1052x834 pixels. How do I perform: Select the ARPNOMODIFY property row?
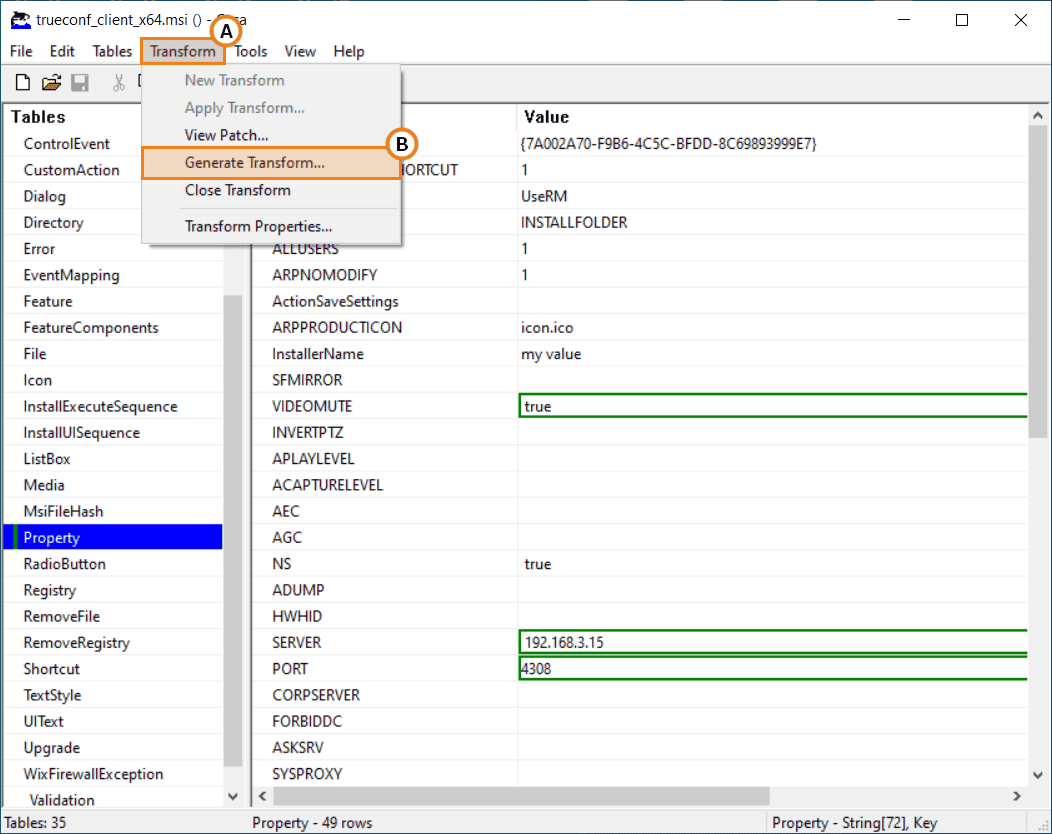639,275
